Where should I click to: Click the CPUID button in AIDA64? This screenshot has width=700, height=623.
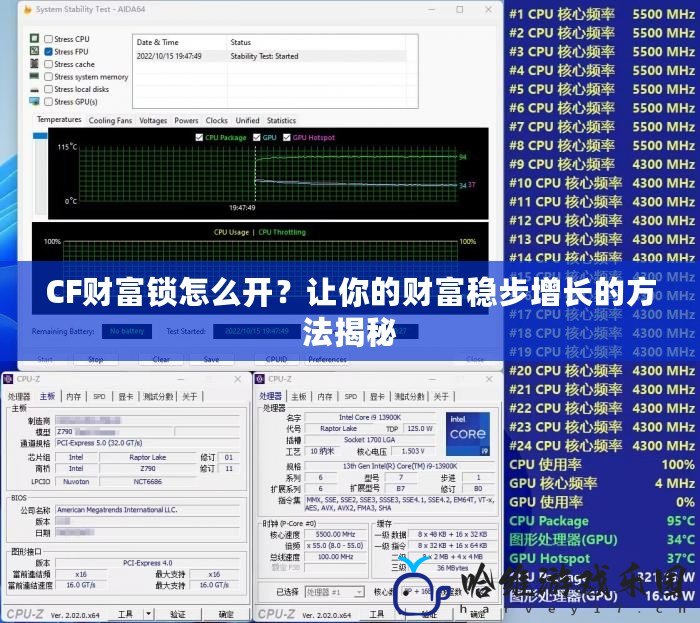click(x=276, y=359)
